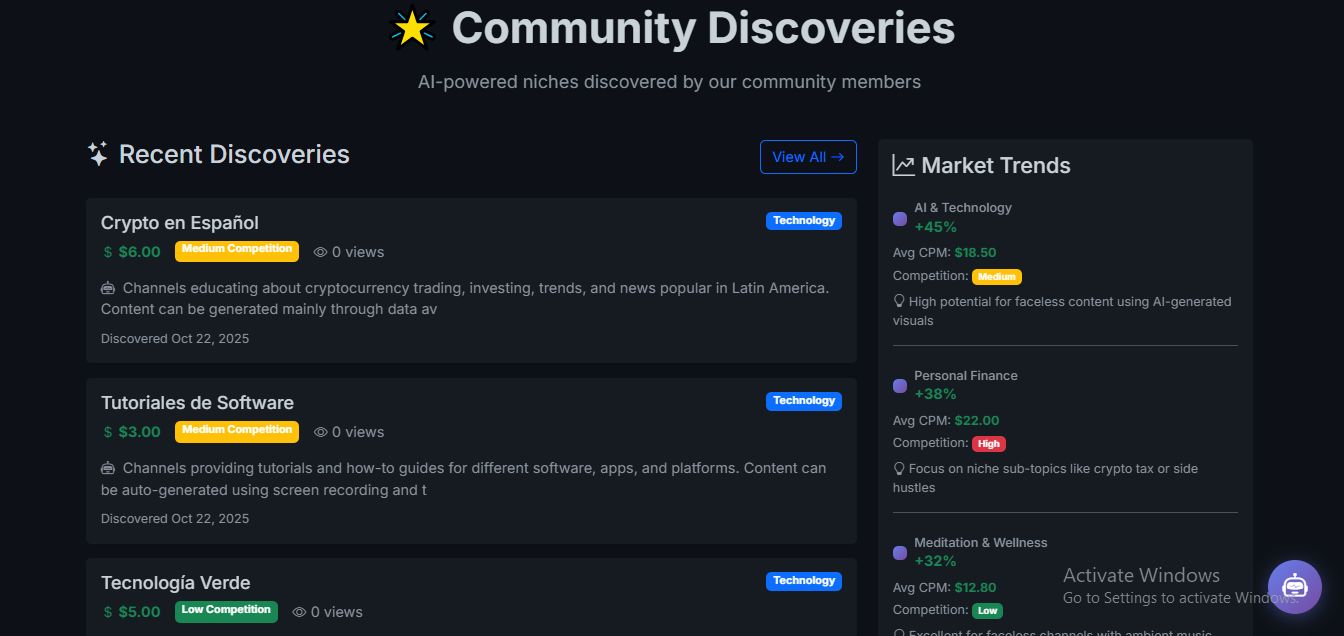Click the dollar icon on Crypto en Español card
This screenshot has height=636, width=1344.
[x=108, y=252]
